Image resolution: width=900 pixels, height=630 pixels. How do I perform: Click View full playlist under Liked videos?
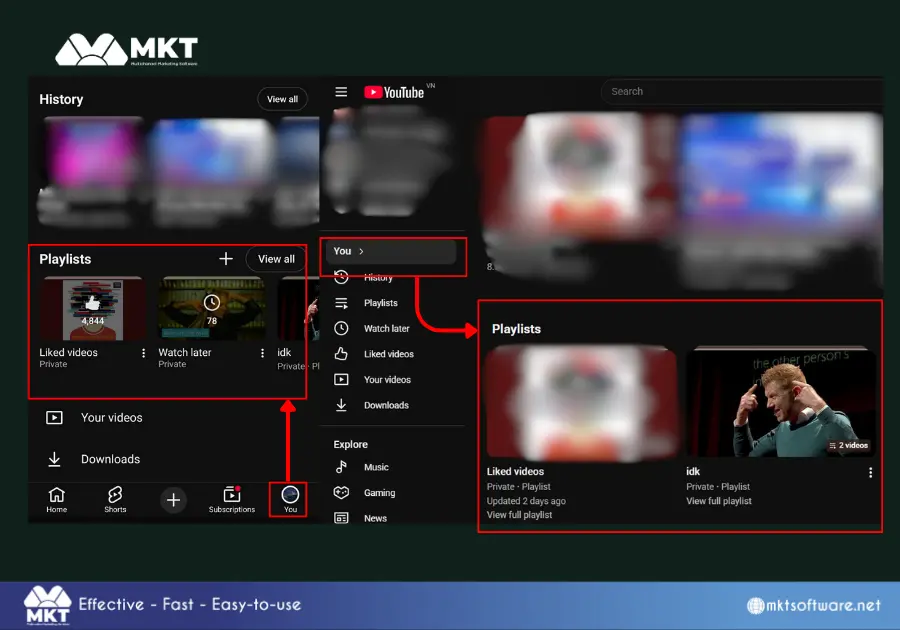[x=519, y=515]
